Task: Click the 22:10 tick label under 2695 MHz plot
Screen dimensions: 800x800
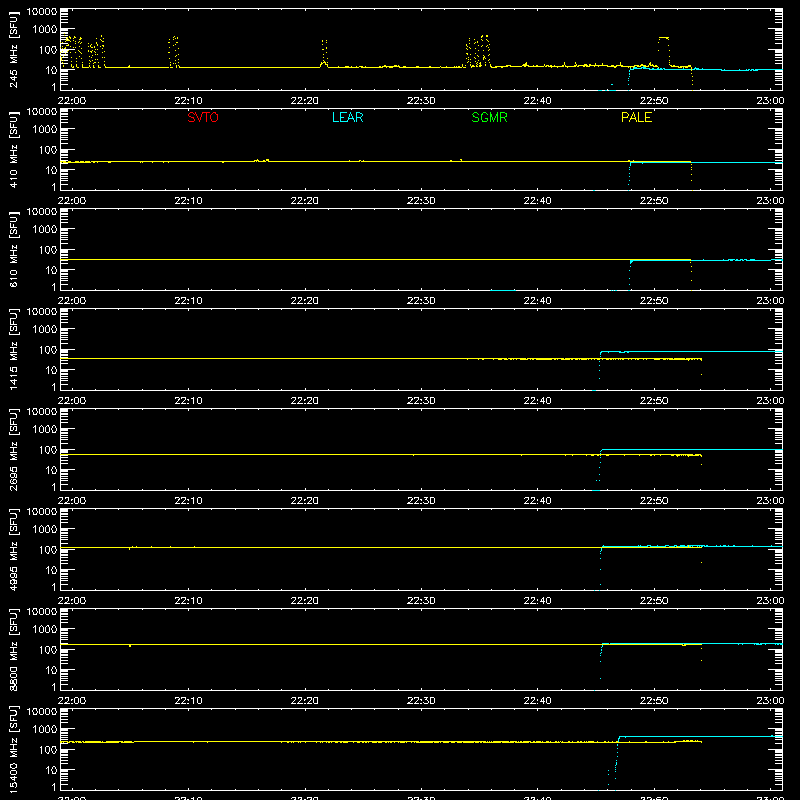Action: (188, 501)
